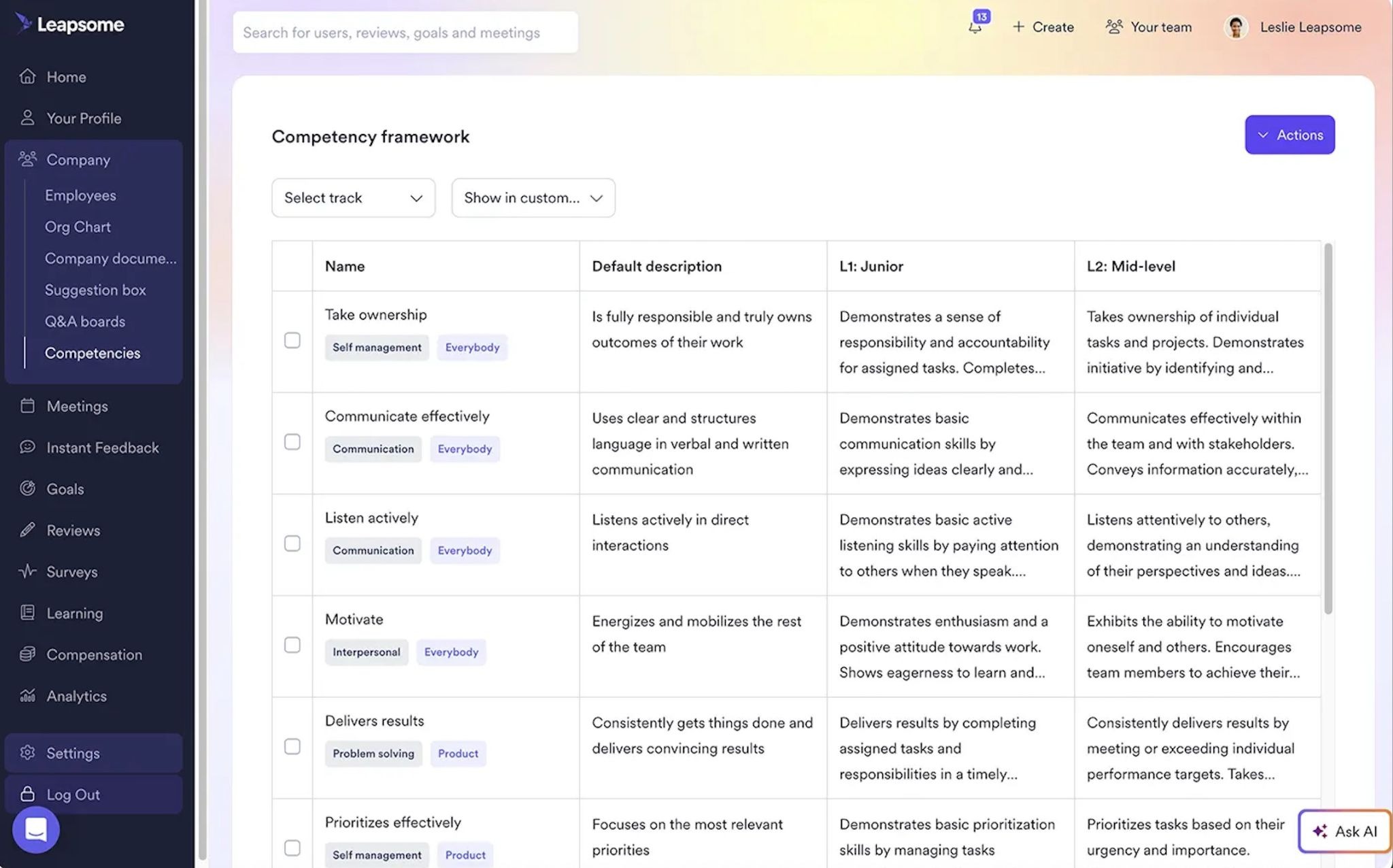Click Your team link
This screenshot has height=868, width=1393.
1148,27
